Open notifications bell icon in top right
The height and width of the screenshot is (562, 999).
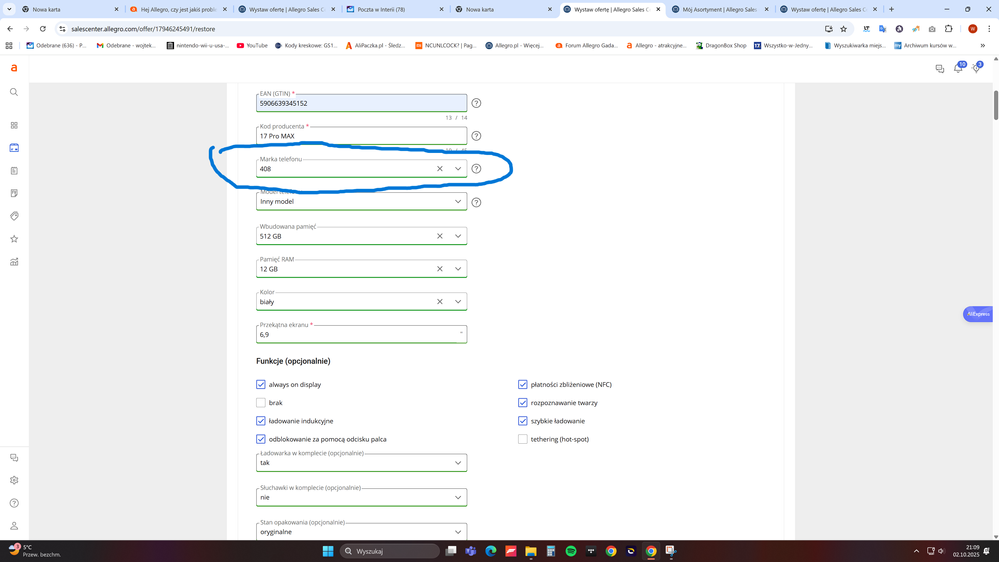pyautogui.click(x=958, y=69)
